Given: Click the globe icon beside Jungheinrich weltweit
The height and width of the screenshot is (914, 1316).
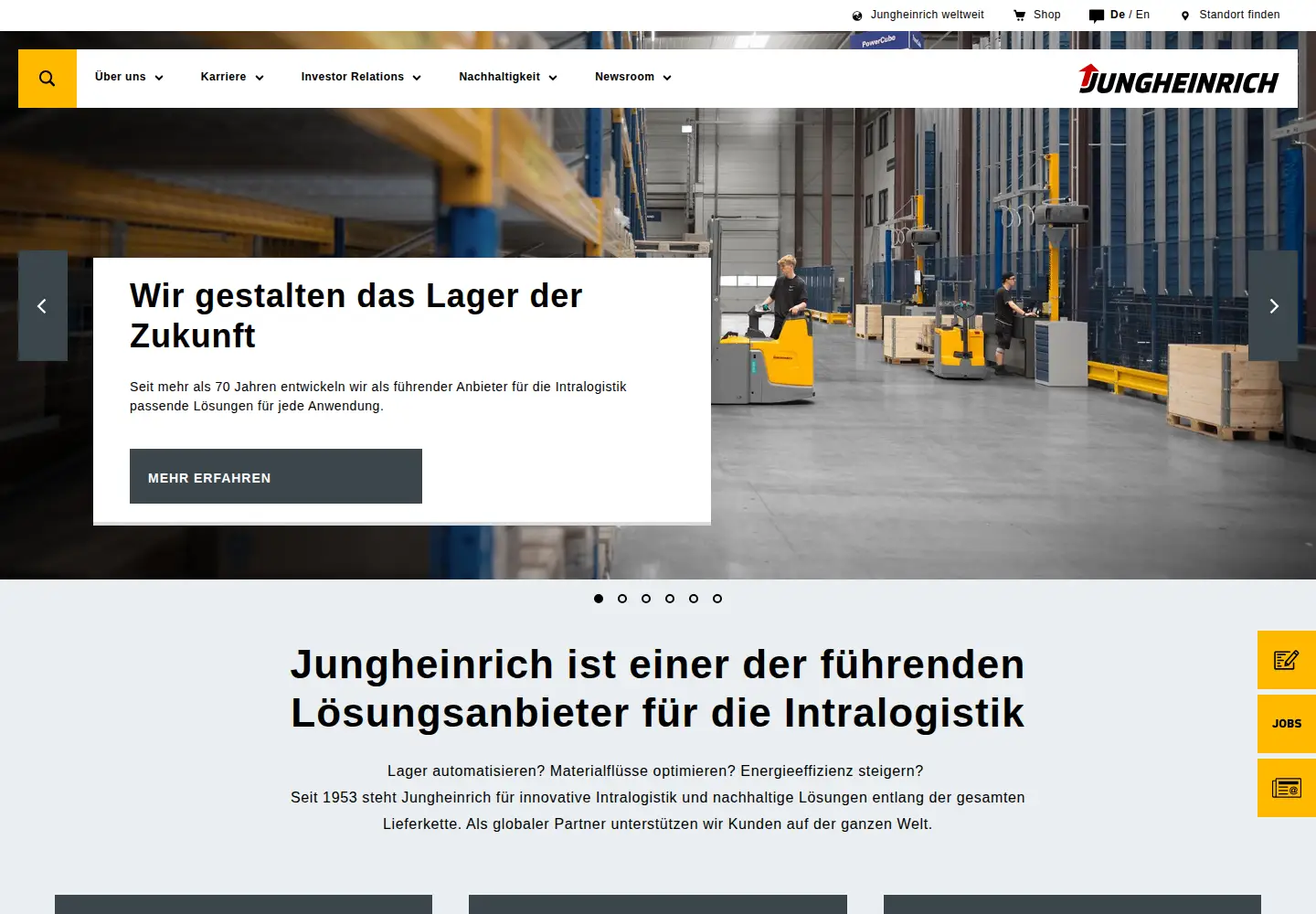Looking at the screenshot, I should click(857, 16).
